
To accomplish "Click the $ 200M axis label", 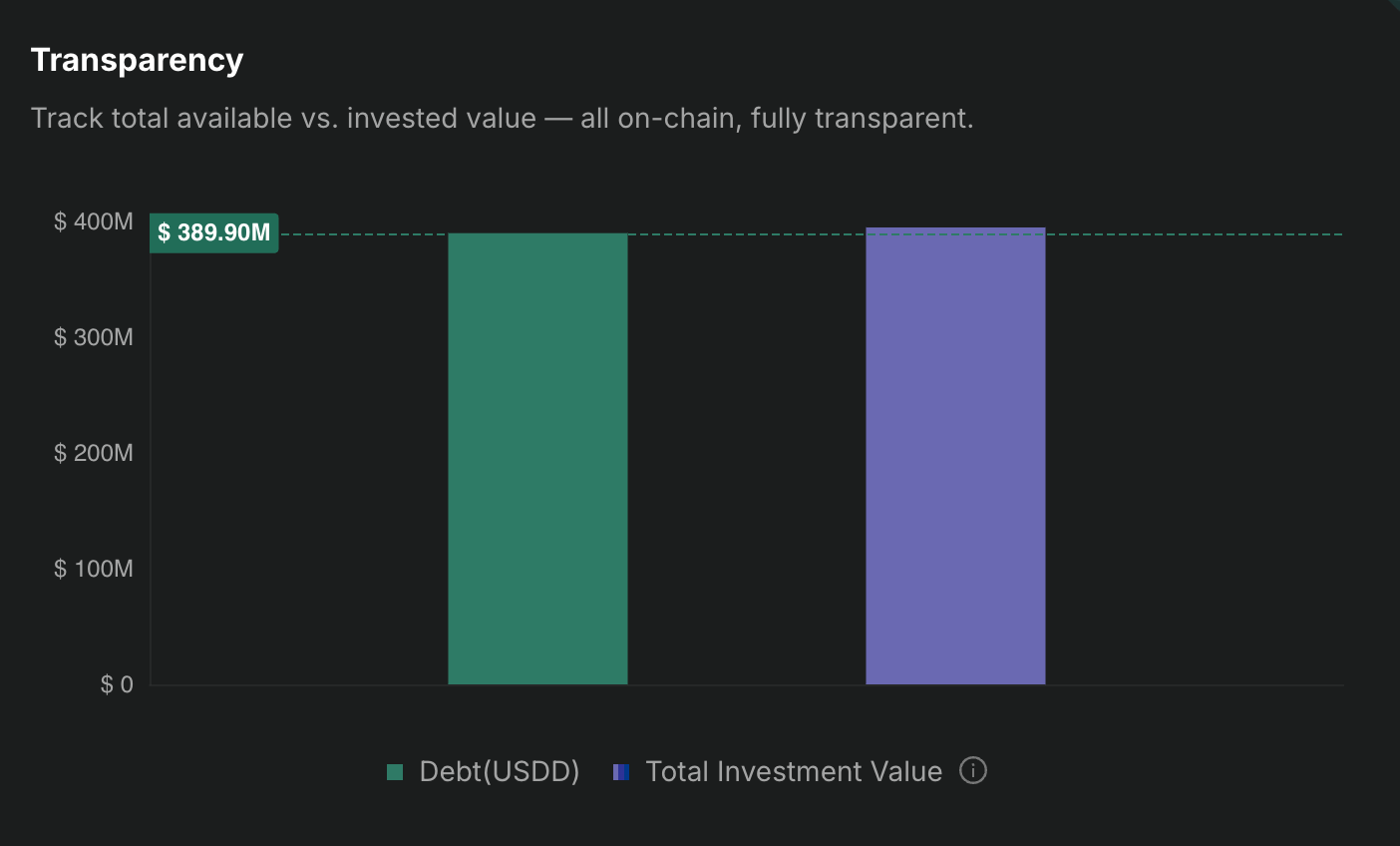I will tap(93, 453).
